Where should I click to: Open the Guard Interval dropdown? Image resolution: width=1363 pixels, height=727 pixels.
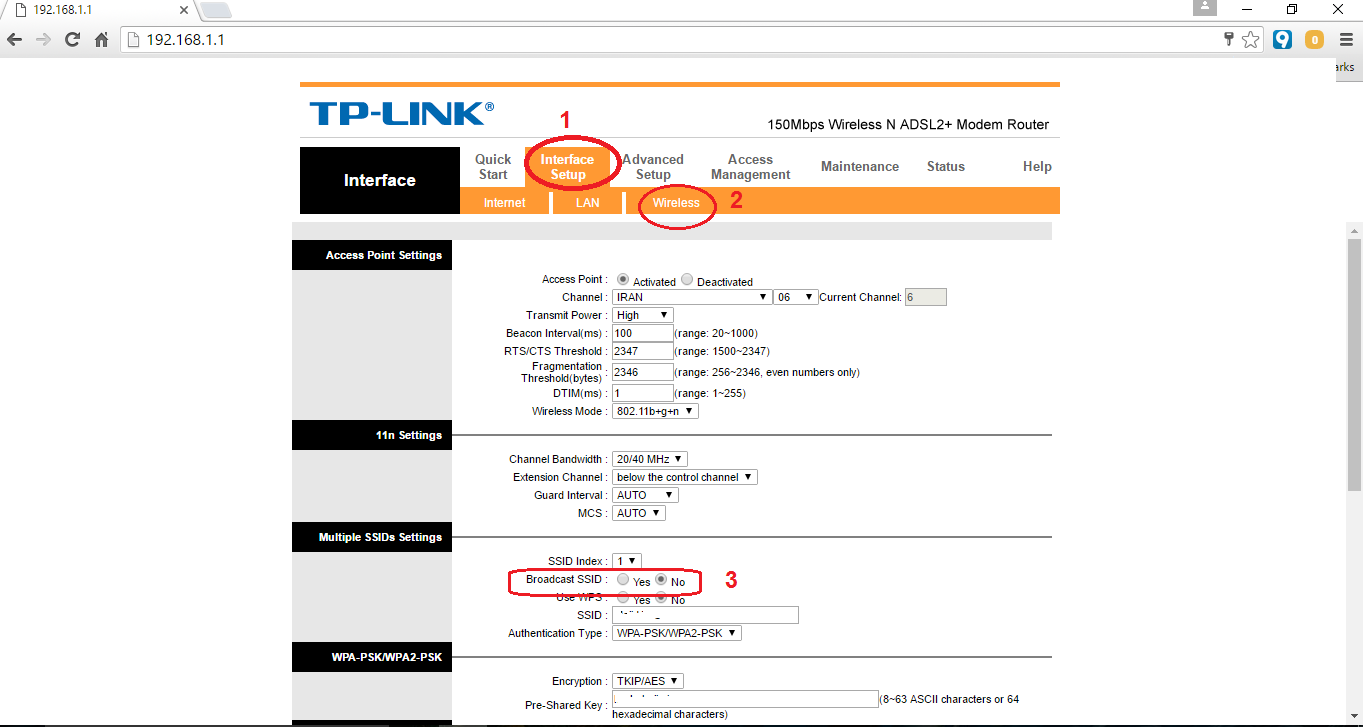click(x=645, y=495)
